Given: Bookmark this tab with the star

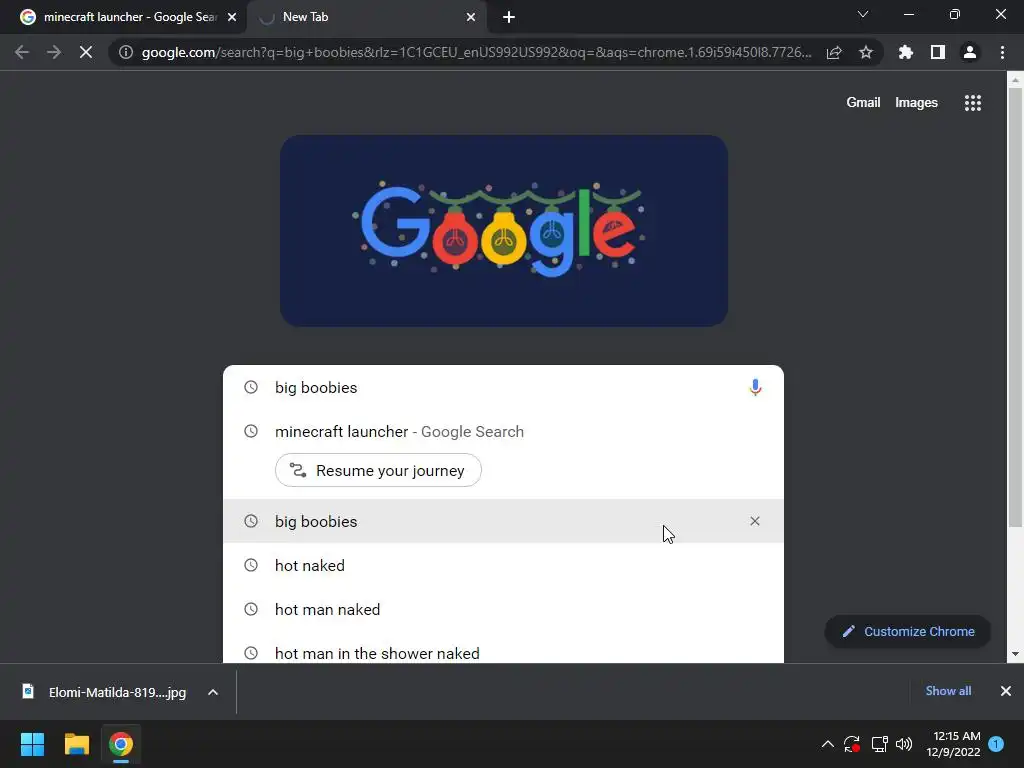Looking at the screenshot, I should pyautogui.click(x=866, y=52).
